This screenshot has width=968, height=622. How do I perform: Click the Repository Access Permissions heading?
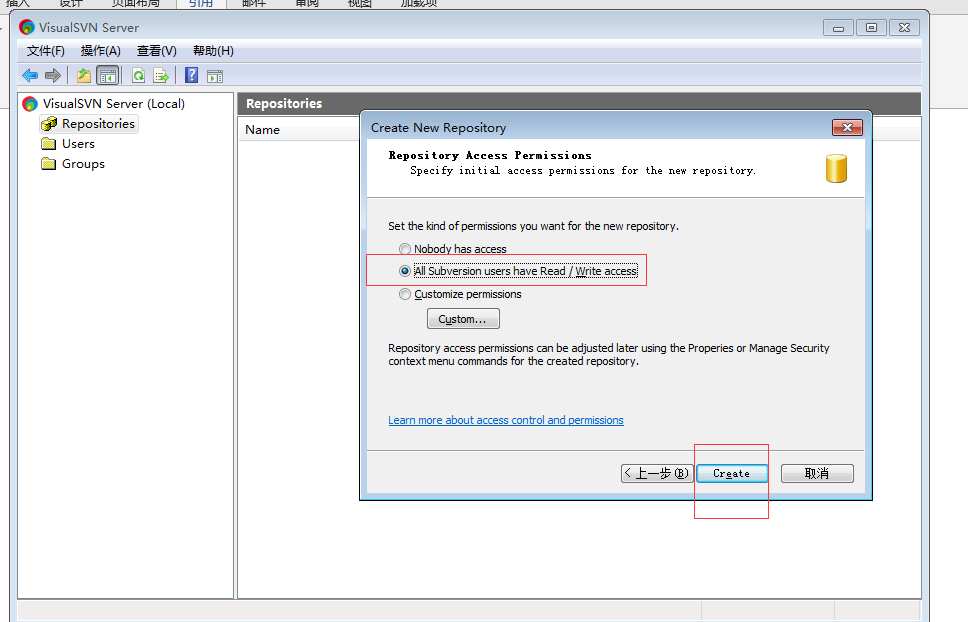click(x=490, y=156)
